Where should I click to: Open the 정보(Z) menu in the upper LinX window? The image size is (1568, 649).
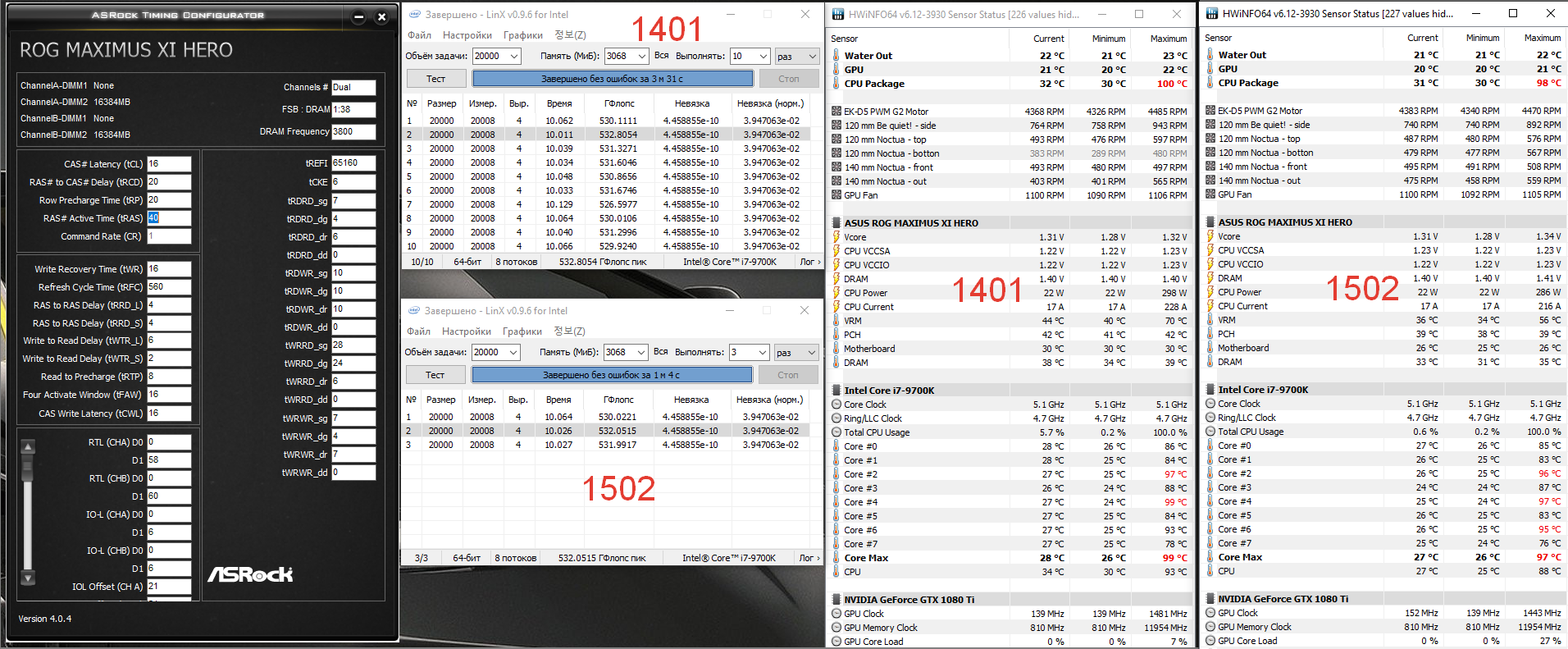pos(570,35)
